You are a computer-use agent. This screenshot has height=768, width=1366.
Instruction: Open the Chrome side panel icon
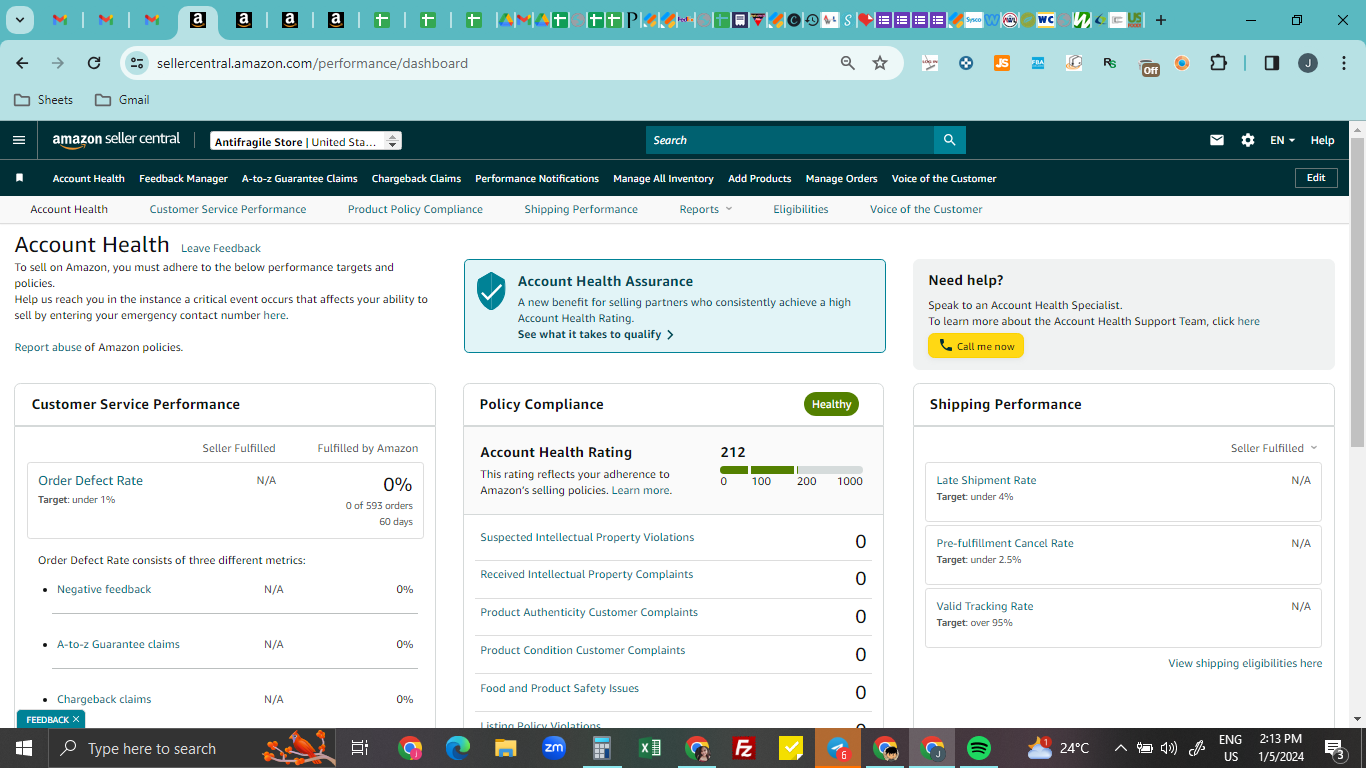(1272, 63)
